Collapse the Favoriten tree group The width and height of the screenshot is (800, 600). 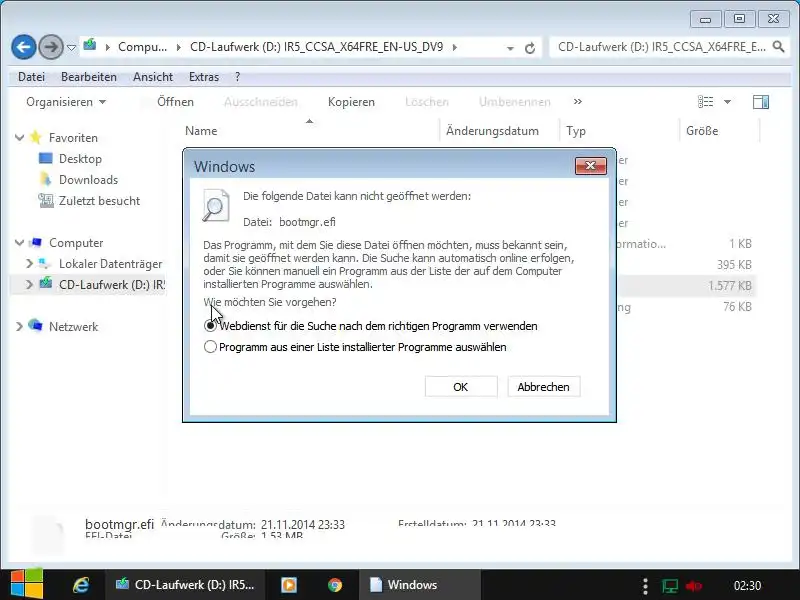19,138
